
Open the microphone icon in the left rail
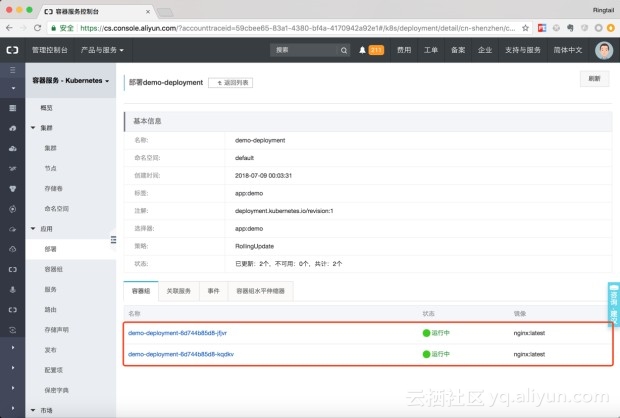click(x=13, y=289)
